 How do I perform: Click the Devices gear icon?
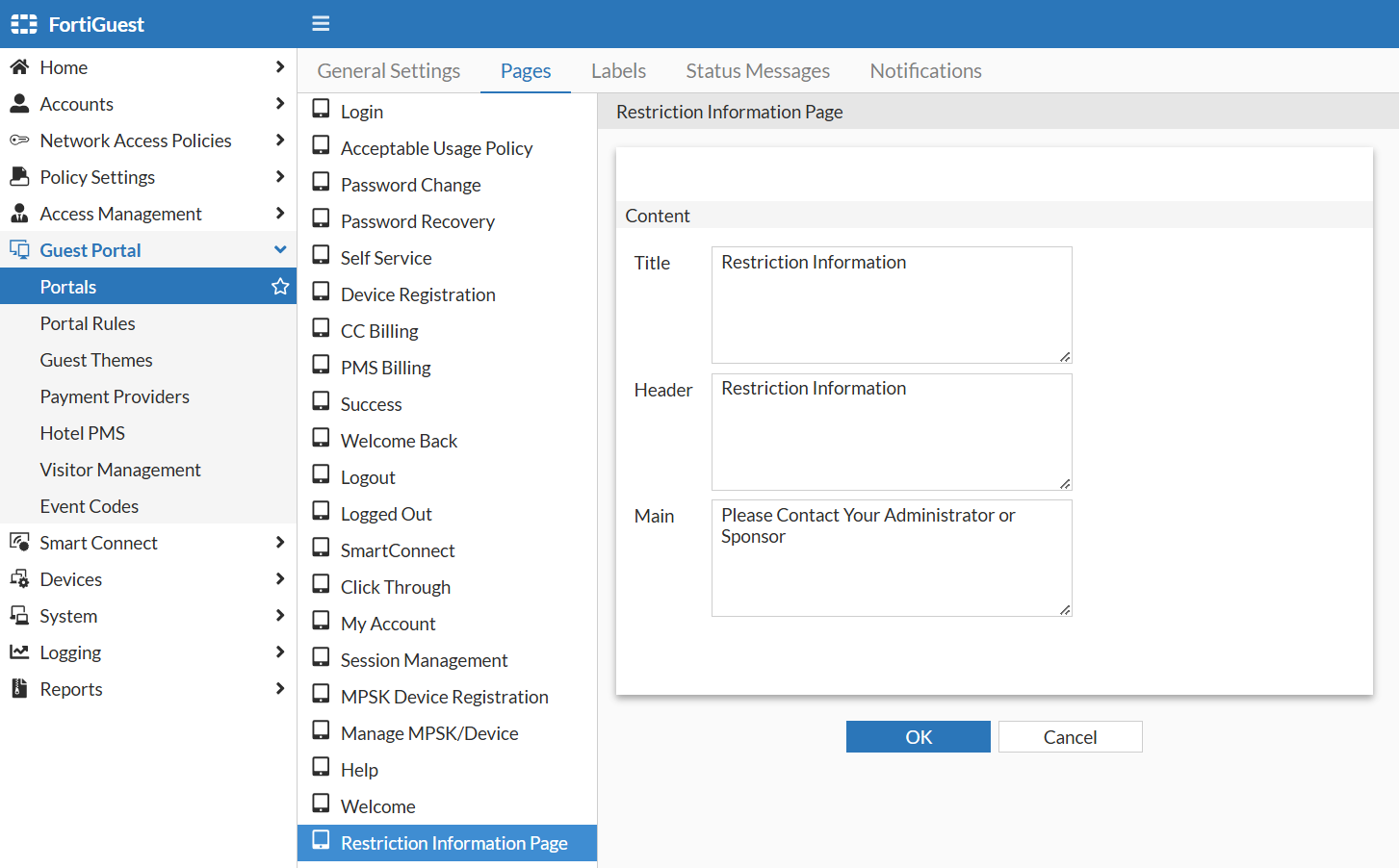click(x=19, y=578)
